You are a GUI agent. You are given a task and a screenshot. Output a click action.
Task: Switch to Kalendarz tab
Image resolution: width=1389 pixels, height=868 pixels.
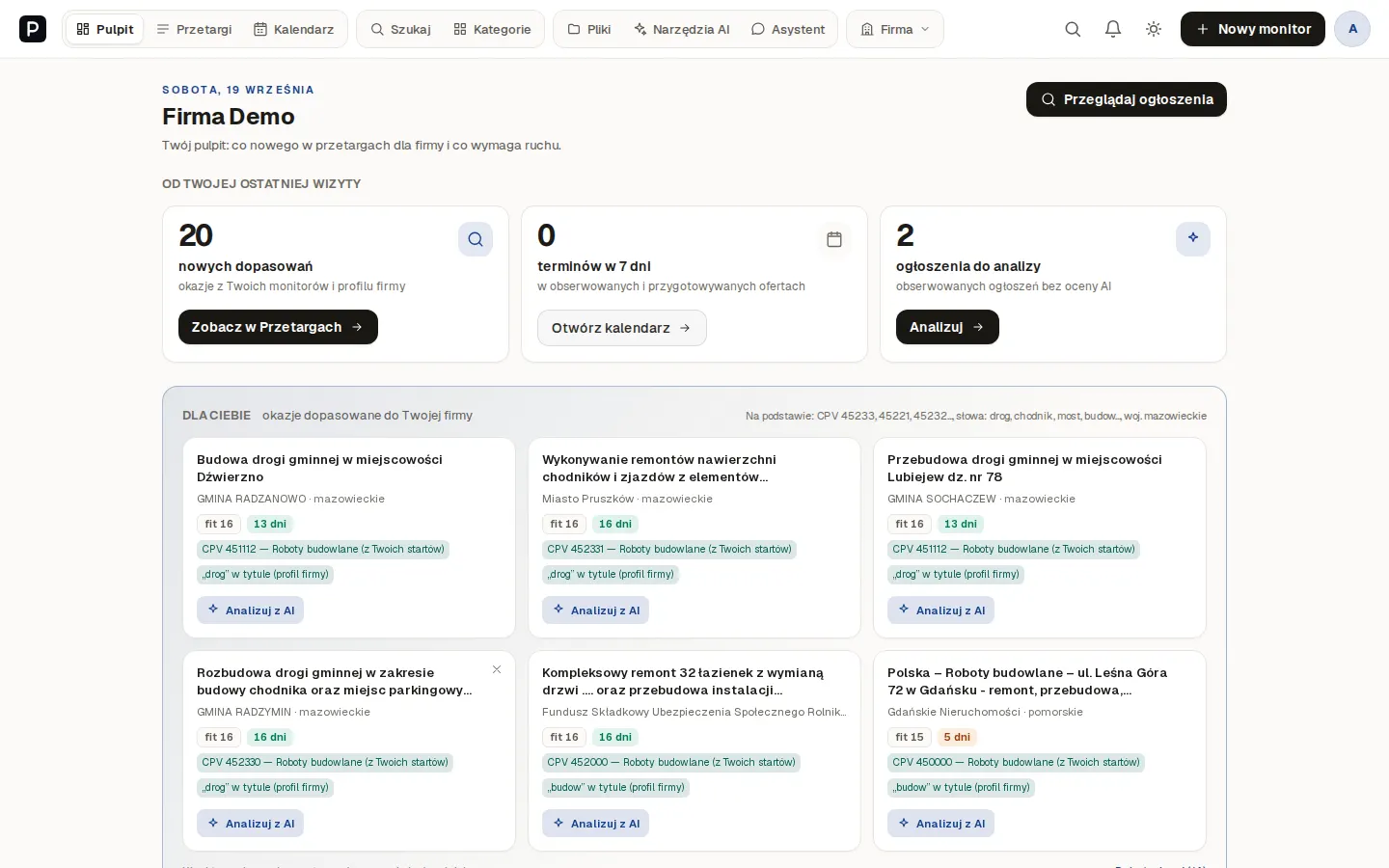tap(293, 29)
